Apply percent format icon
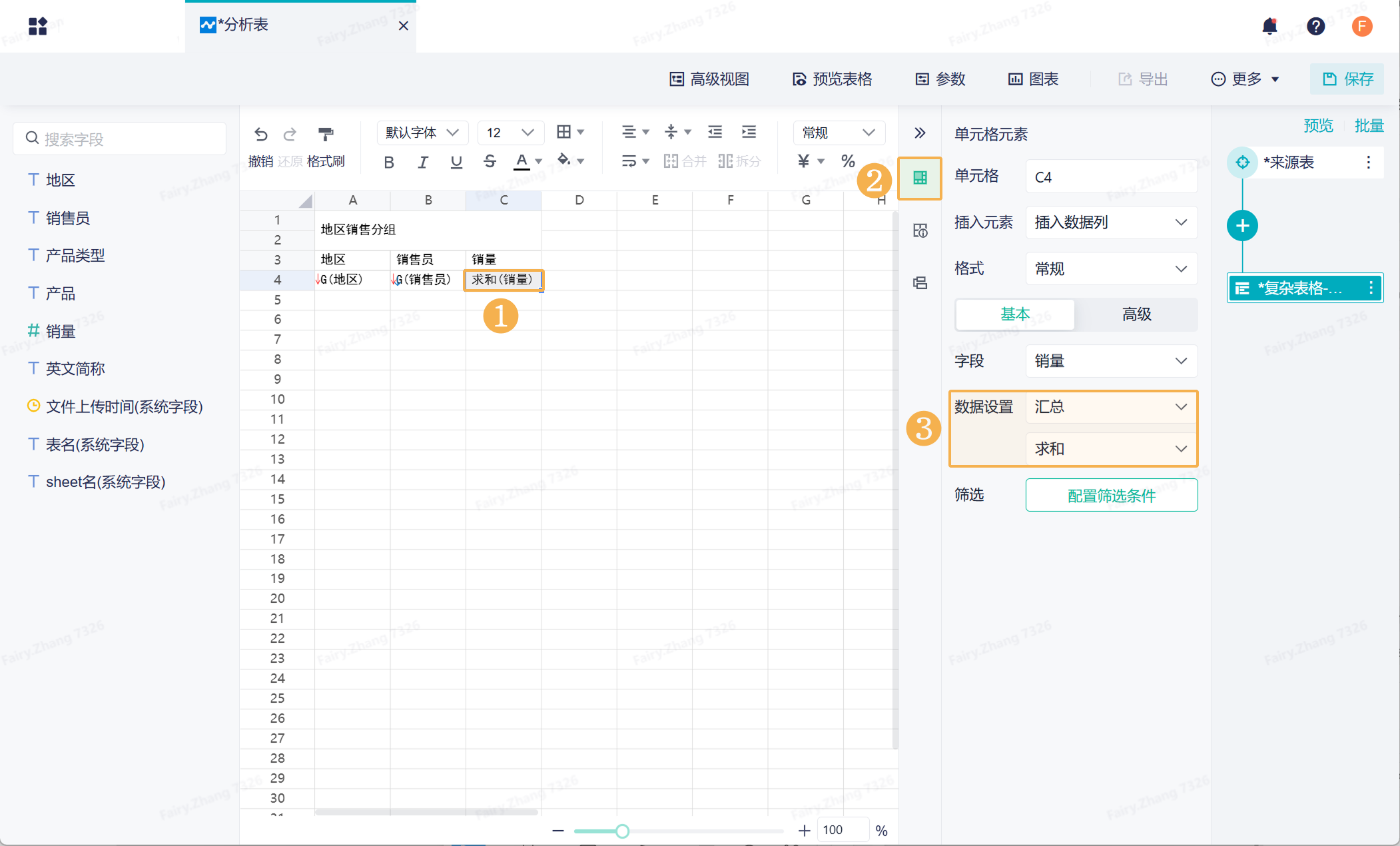The image size is (1400, 846). tap(848, 161)
